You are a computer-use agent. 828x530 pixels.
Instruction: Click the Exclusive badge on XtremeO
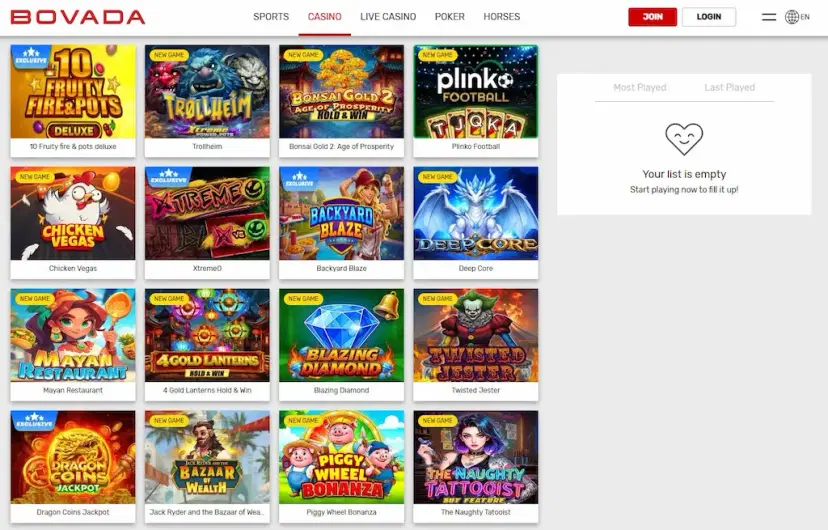coord(167,177)
